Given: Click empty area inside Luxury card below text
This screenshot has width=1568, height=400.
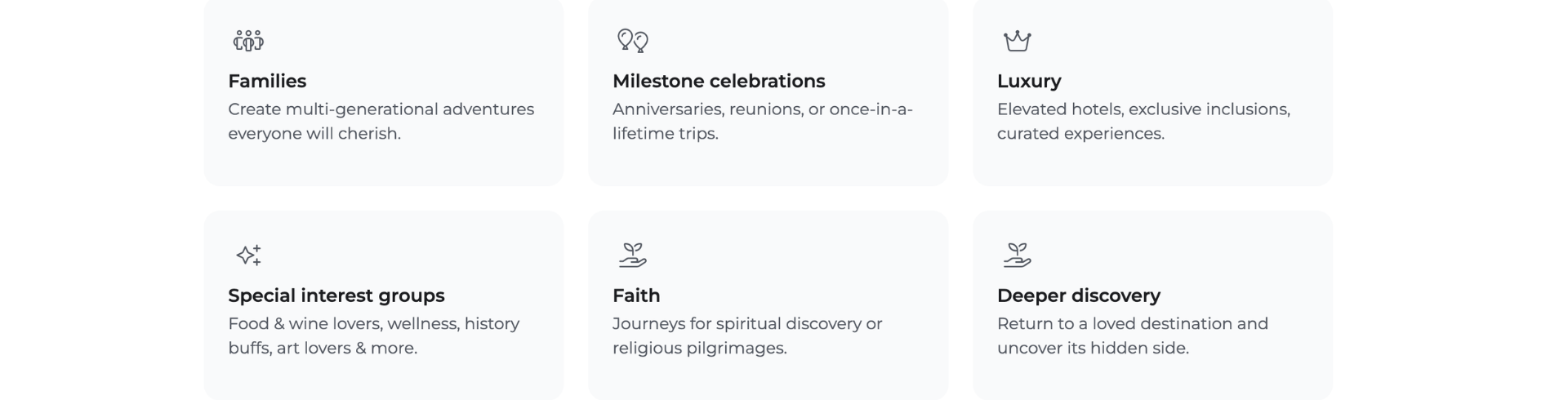Looking at the screenshot, I should click(1152, 165).
